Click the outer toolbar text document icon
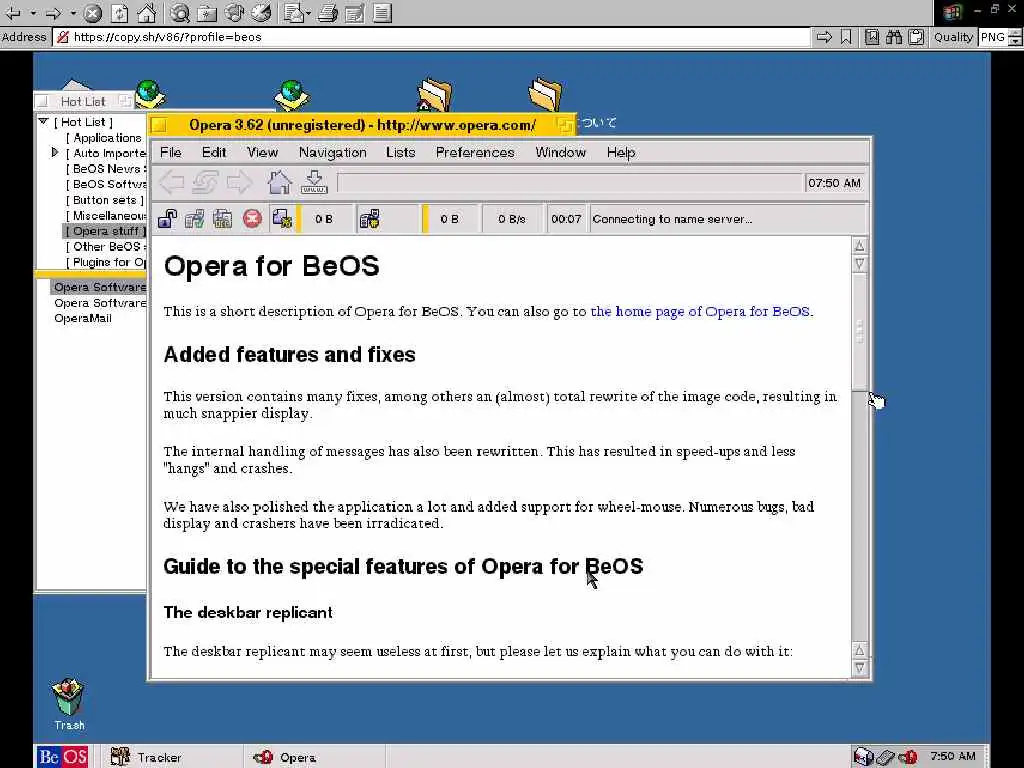Screen dimensions: 1024x768 pos(383,12)
